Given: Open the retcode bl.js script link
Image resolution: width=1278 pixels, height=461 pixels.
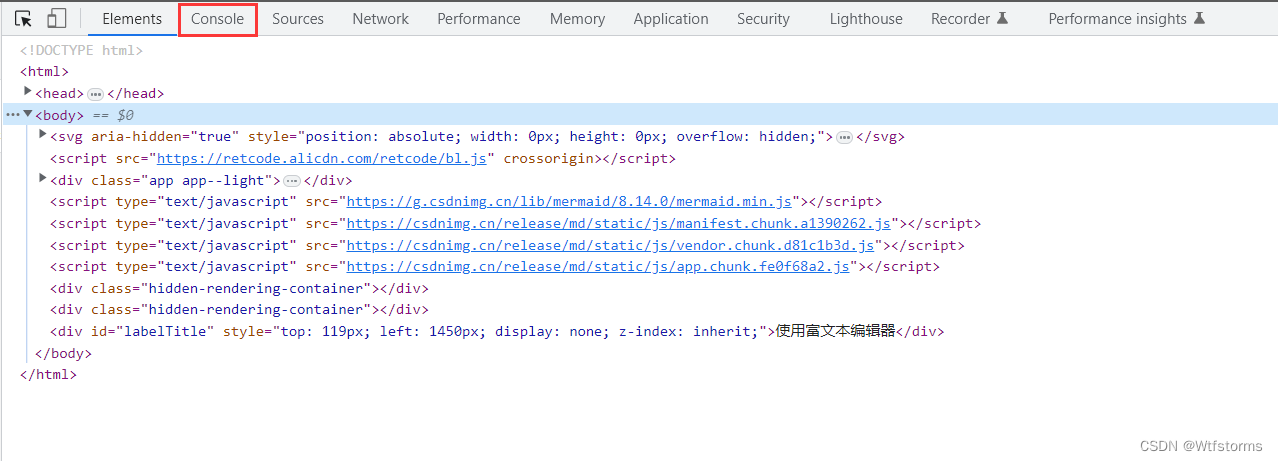Looking at the screenshot, I should [x=322, y=158].
